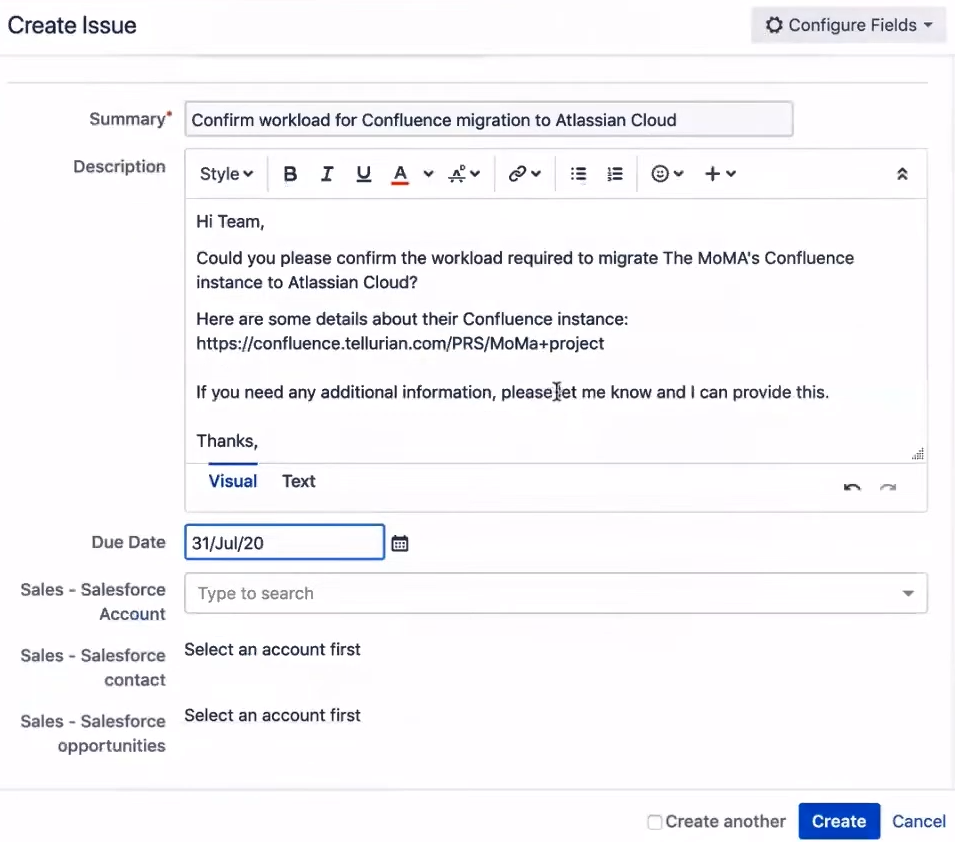Insert a bulleted list
Screen dimensions: 955x842
point(579,174)
